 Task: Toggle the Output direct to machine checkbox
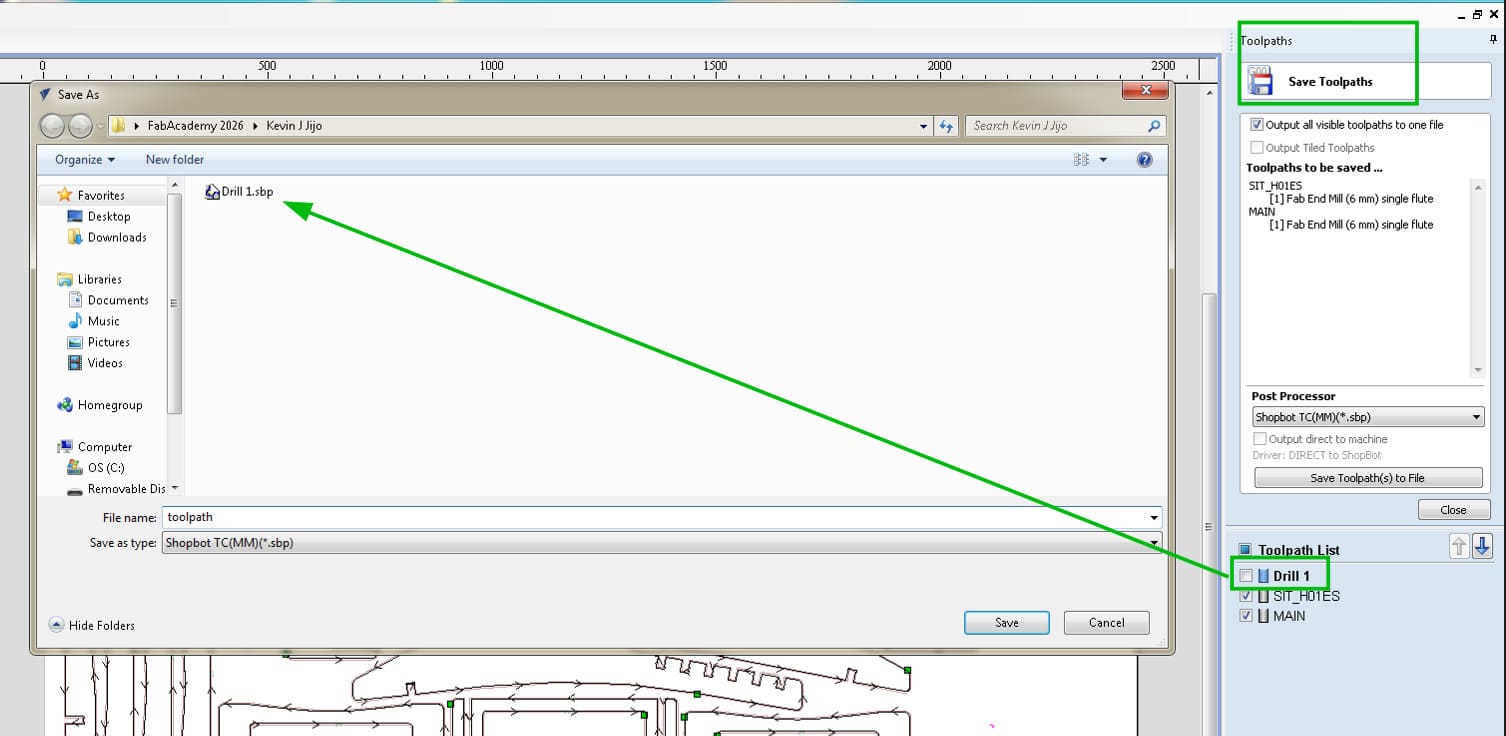1260,439
